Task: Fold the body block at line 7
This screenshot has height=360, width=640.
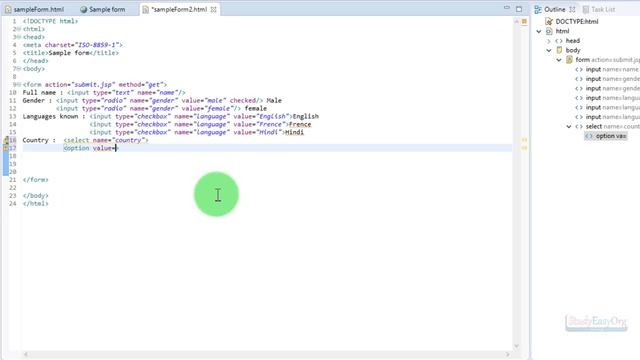Action: (x=19, y=69)
